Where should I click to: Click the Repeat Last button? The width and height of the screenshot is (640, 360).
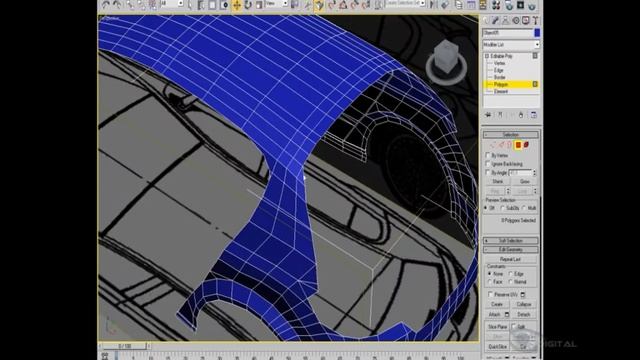tap(510, 259)
